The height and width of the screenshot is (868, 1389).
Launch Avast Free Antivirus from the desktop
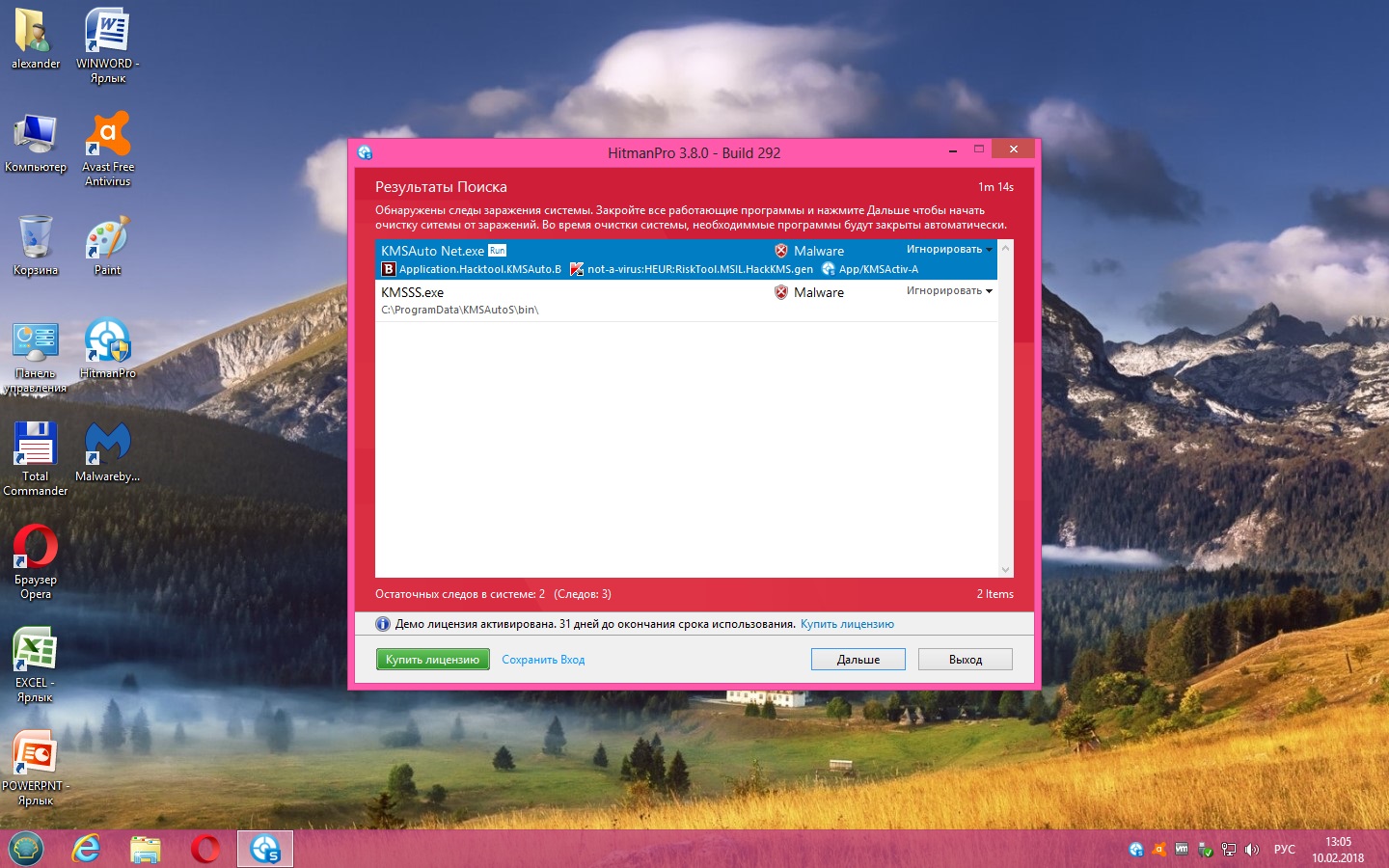point(108,149)
